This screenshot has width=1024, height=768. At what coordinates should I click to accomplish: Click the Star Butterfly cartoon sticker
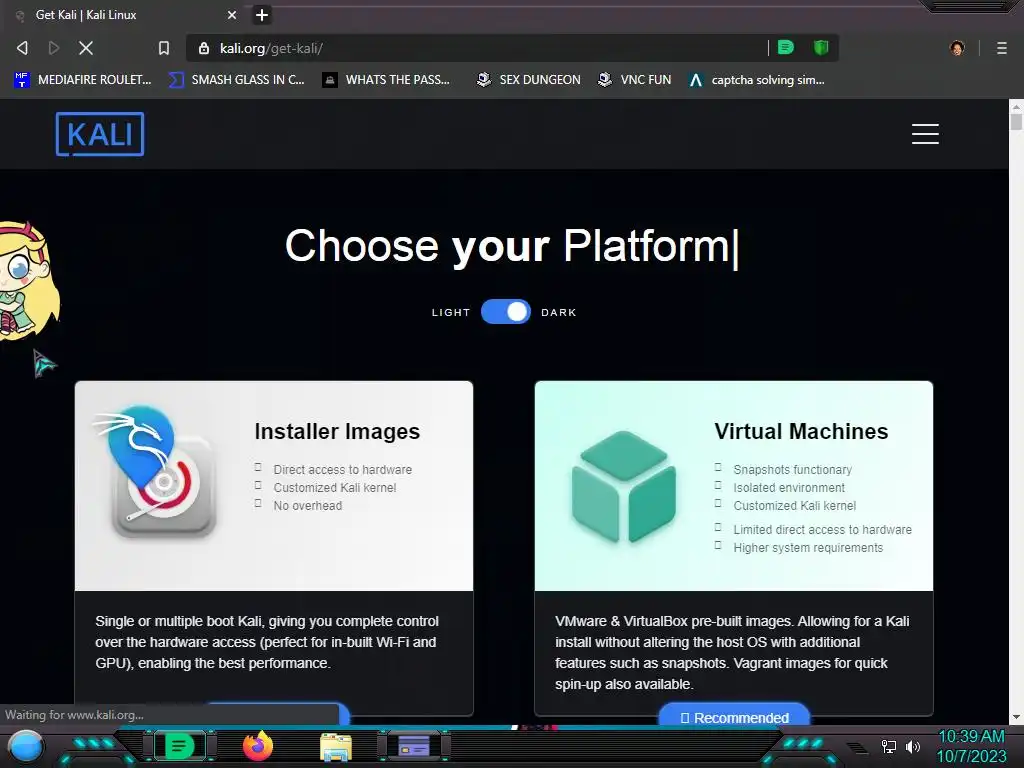(x=28, y=281)
